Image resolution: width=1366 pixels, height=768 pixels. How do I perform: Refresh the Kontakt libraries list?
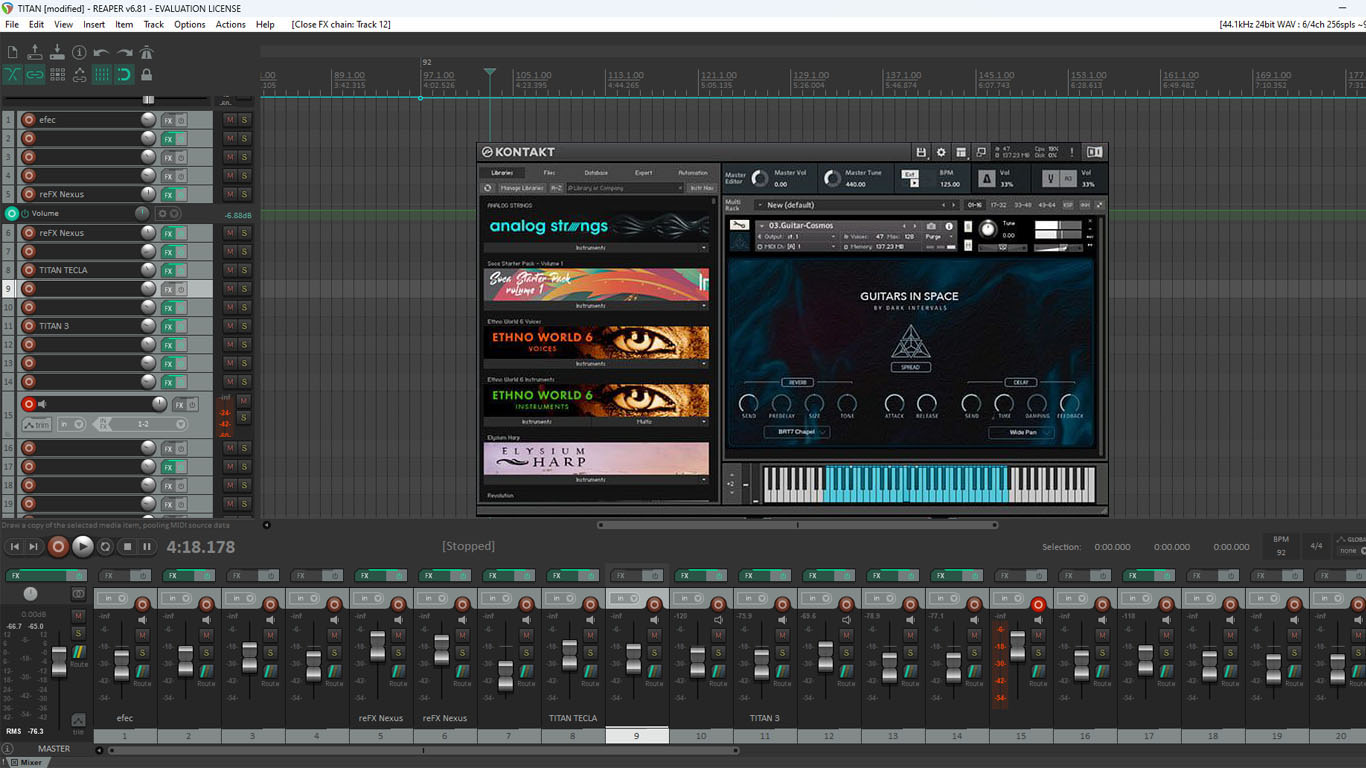[488, 188]
